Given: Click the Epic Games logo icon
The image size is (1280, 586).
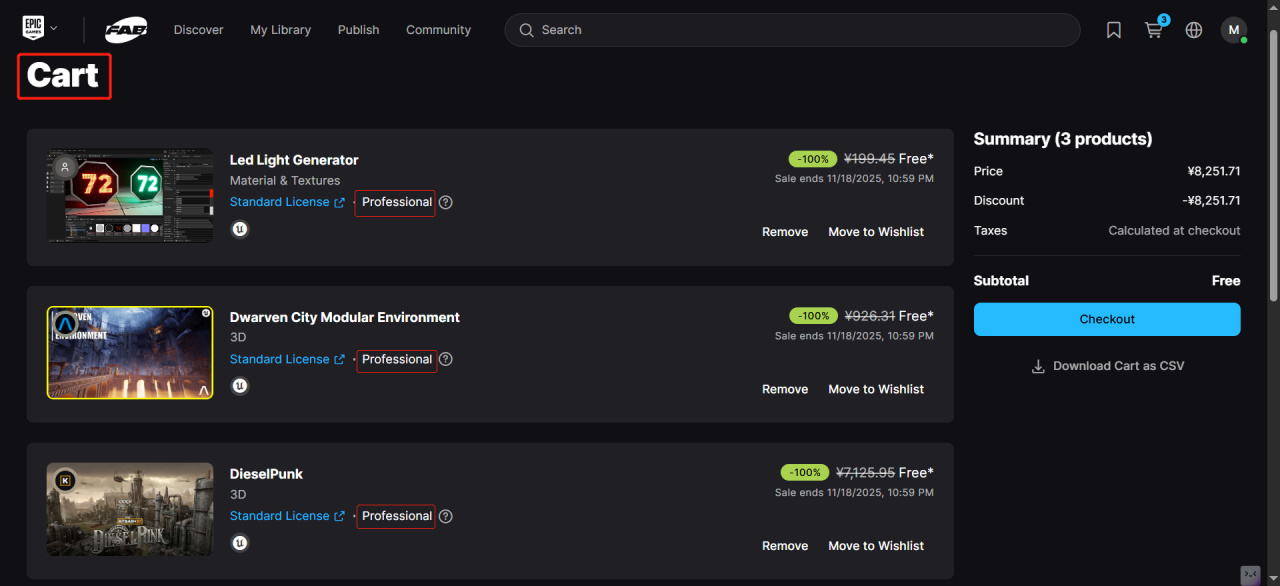Looking at the screenshot, I should coord(33,29).
